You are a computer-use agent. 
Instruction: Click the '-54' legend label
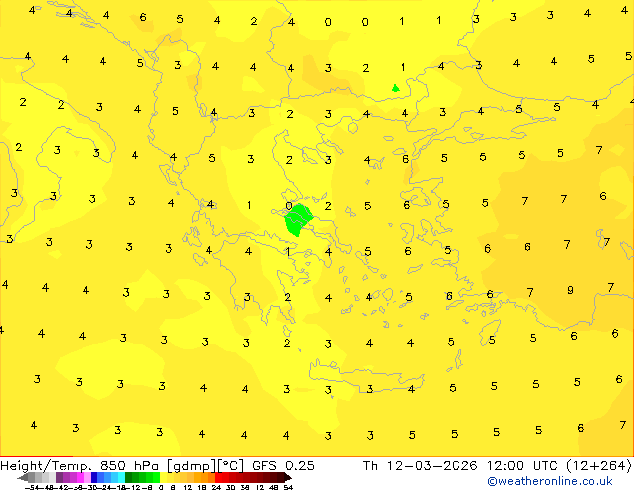32,487
